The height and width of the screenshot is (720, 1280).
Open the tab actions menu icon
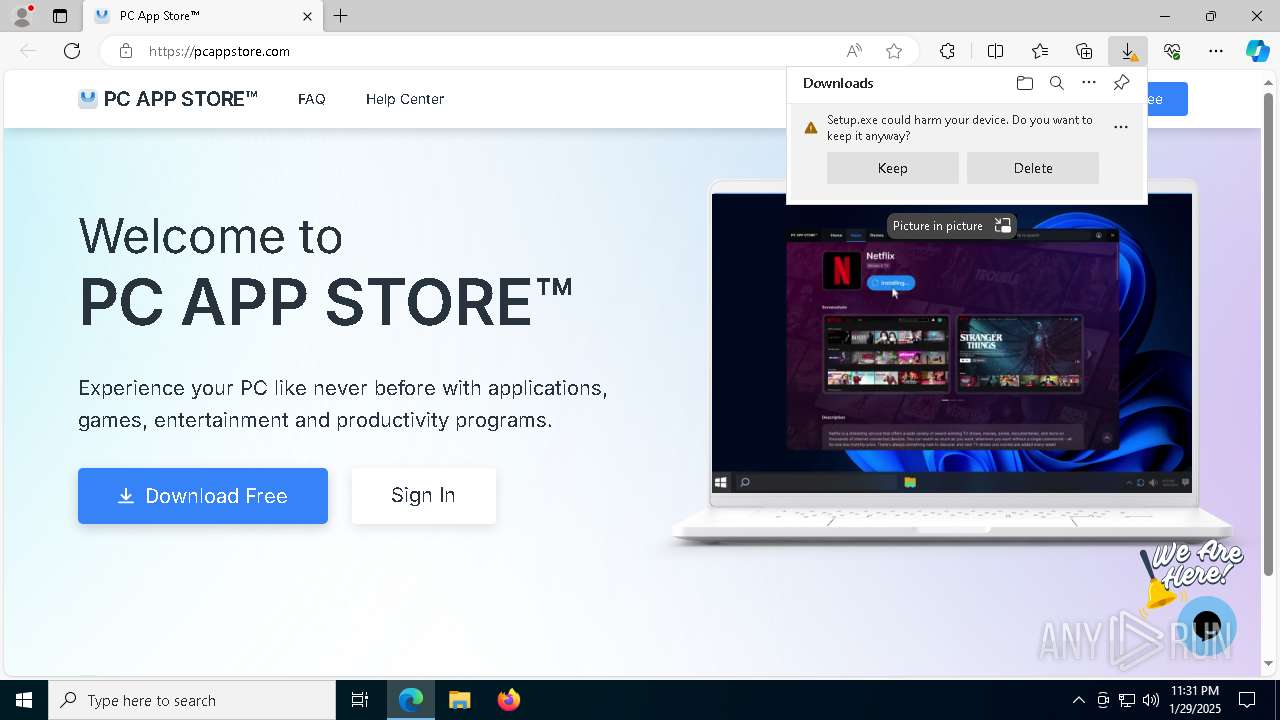60,16
